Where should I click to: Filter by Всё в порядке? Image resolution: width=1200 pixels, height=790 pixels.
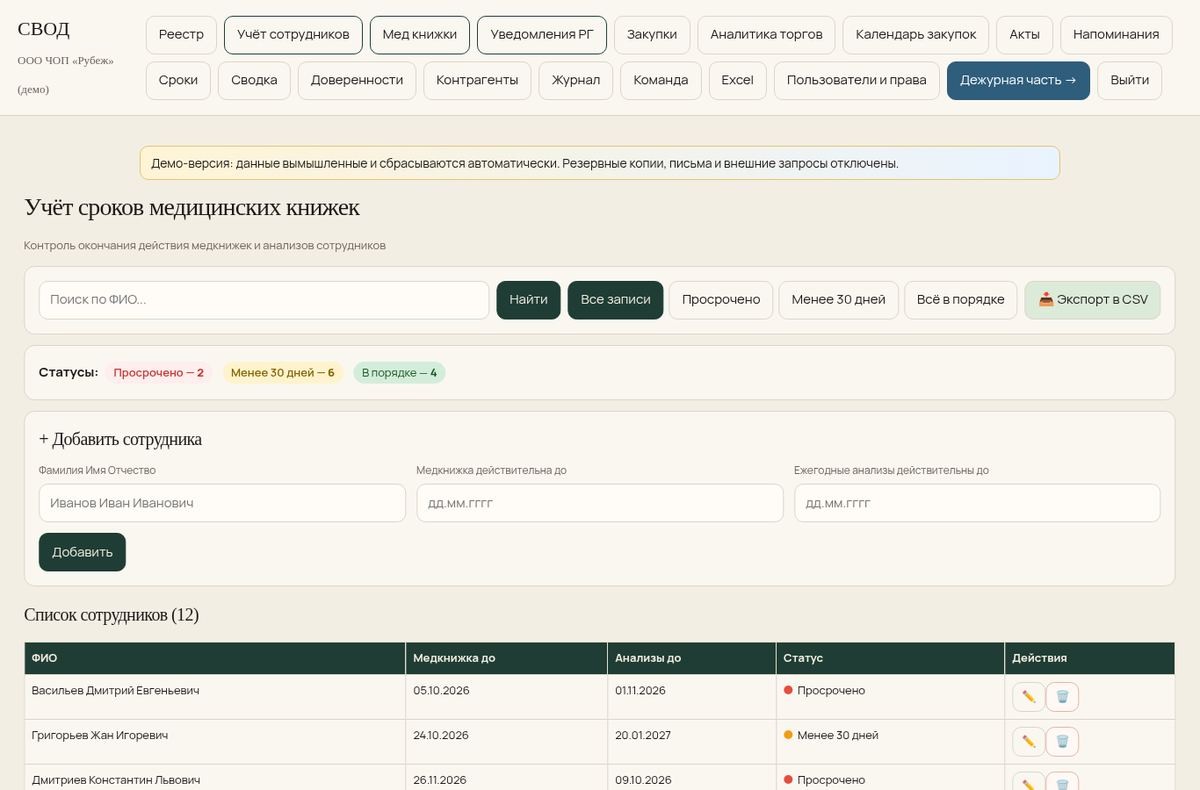[961, 300]
